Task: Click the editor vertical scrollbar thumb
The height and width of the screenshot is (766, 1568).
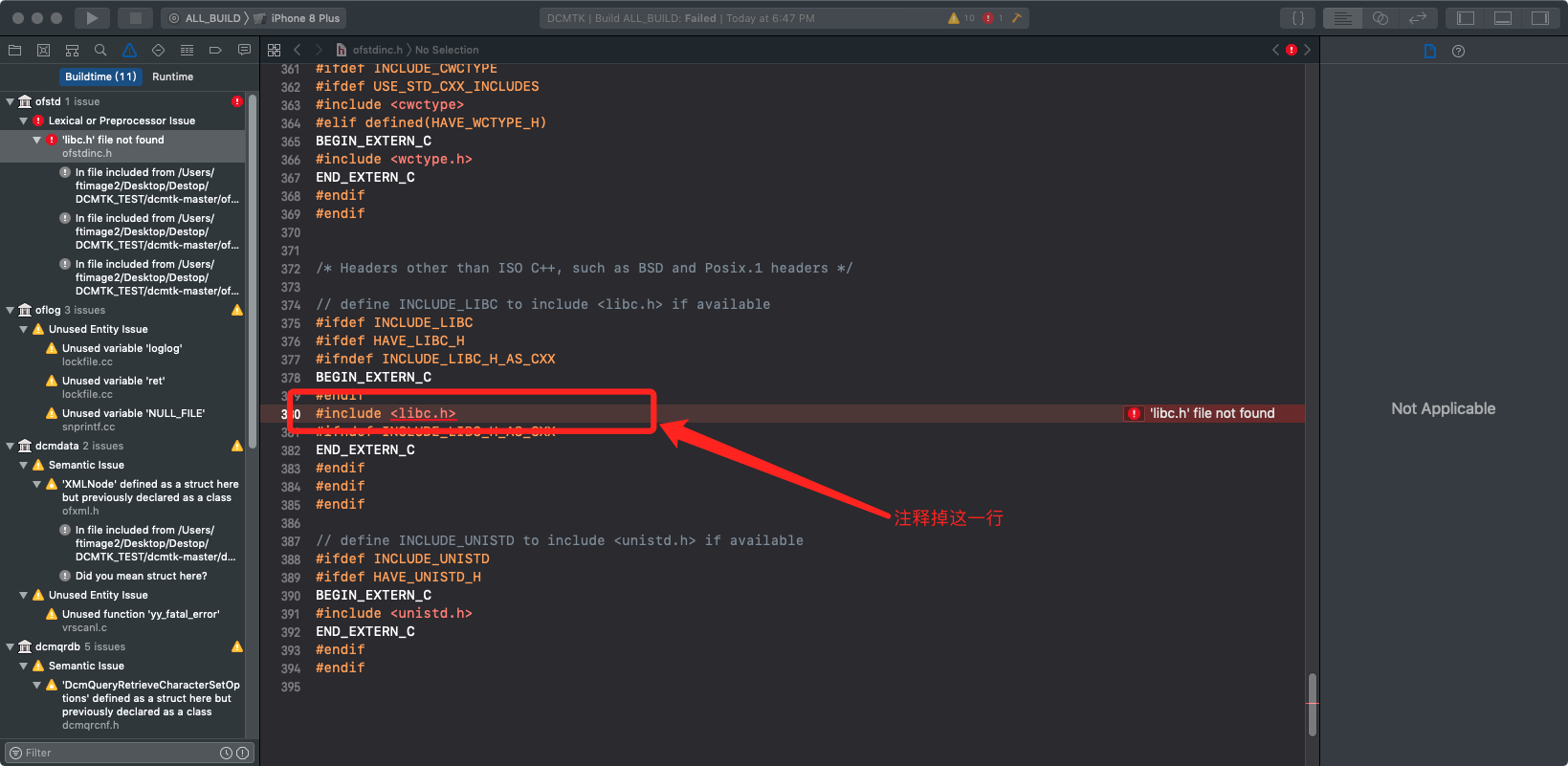Action: (x=1312, y=705)
